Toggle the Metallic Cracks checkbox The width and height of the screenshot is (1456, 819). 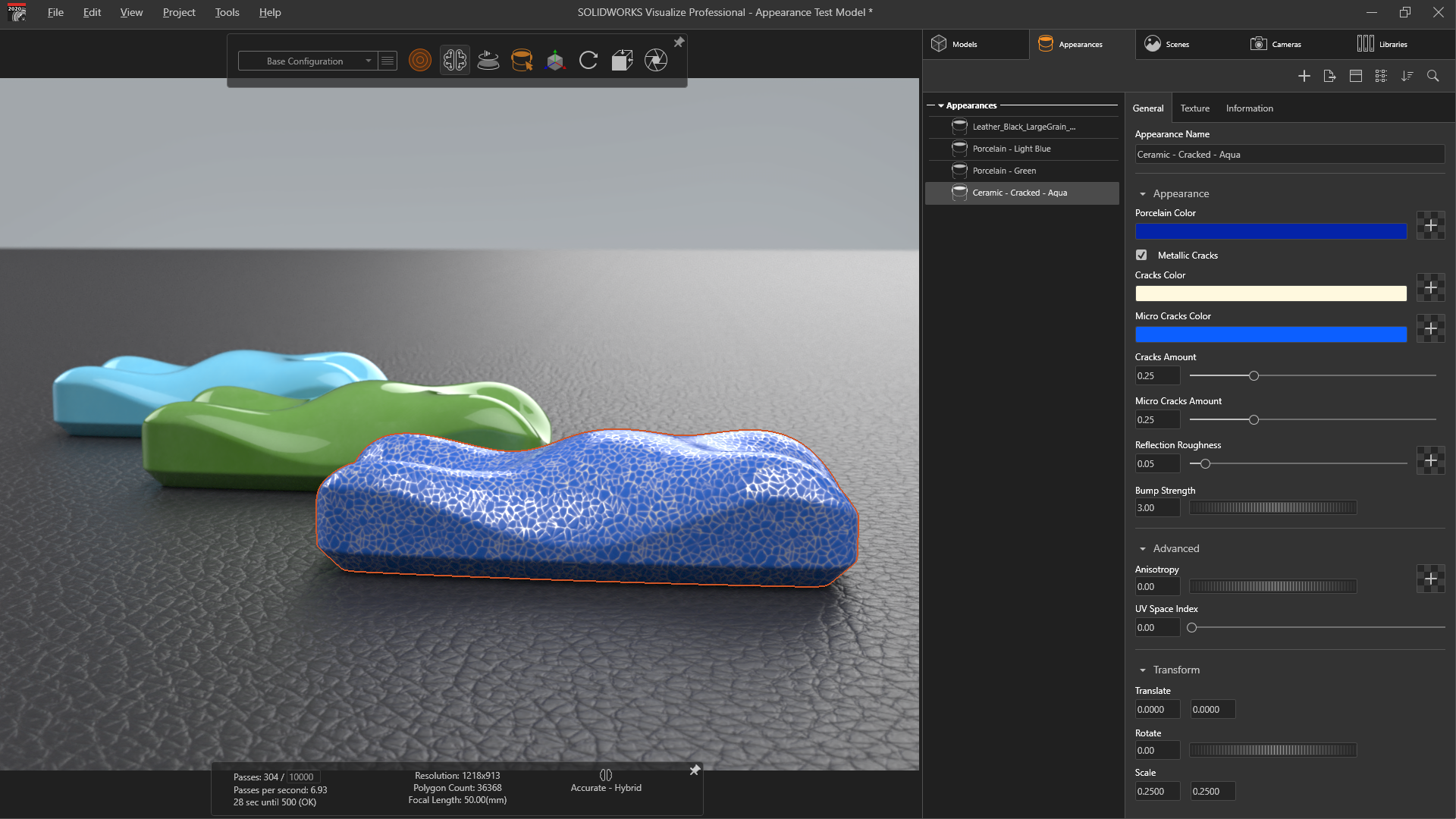coord(1141,255)
